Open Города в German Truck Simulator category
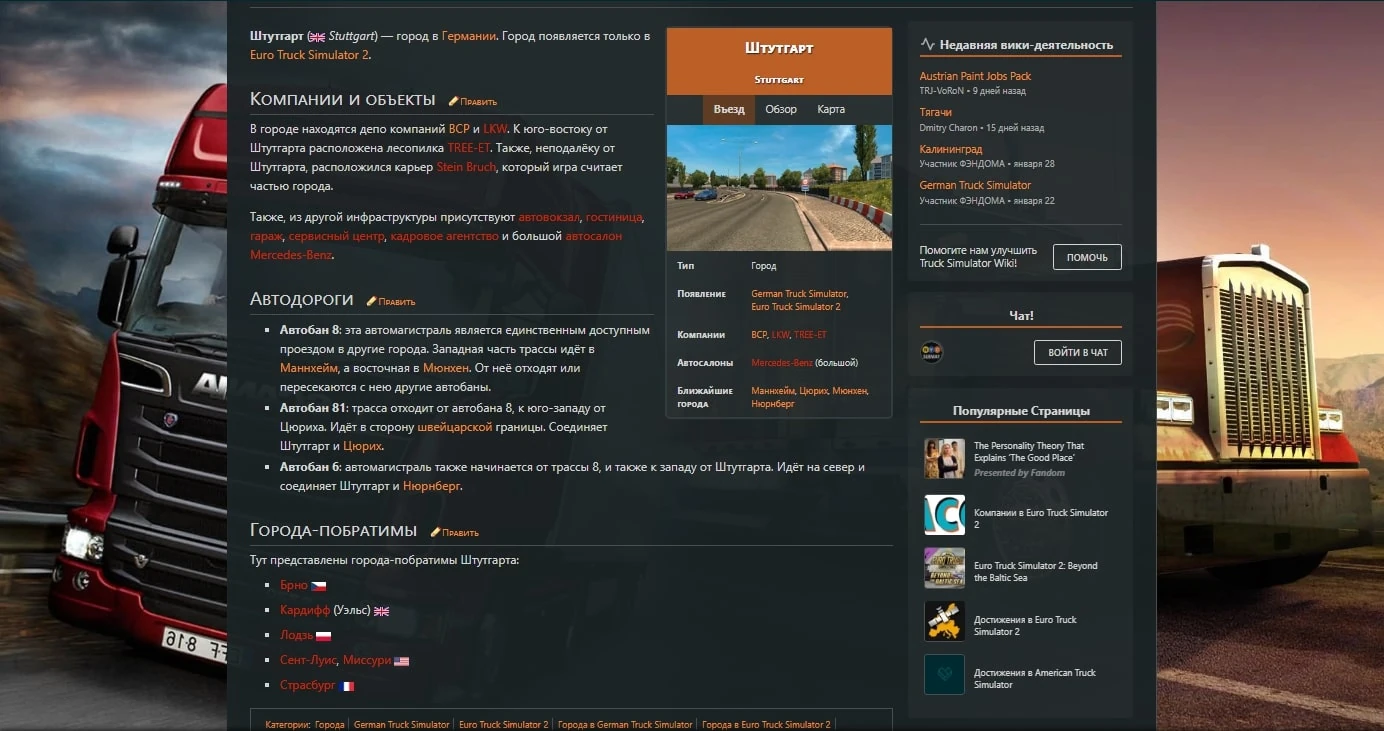 point(625,725)
